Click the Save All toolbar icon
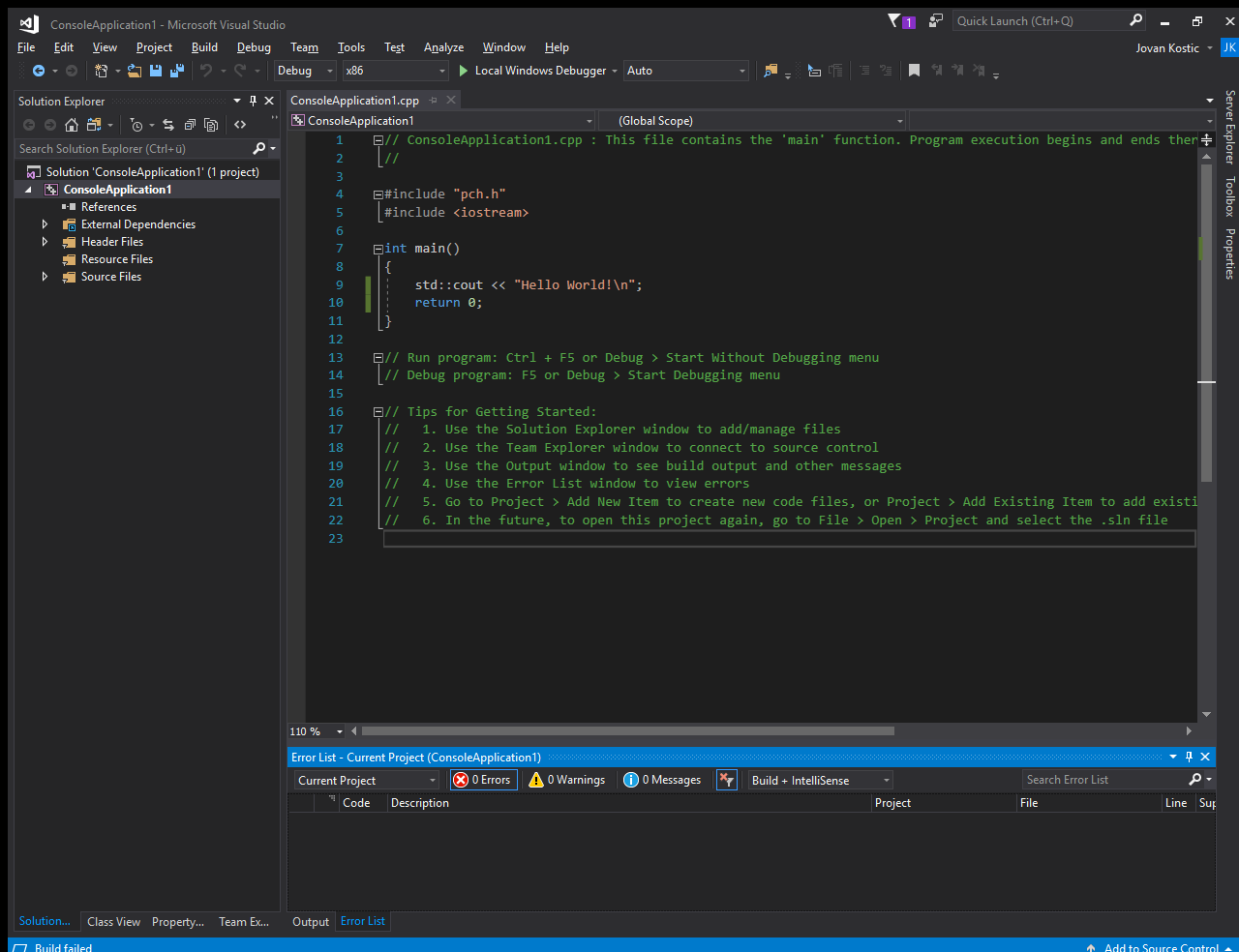This screenshot has height=952, width=1239. coord(176,71)
